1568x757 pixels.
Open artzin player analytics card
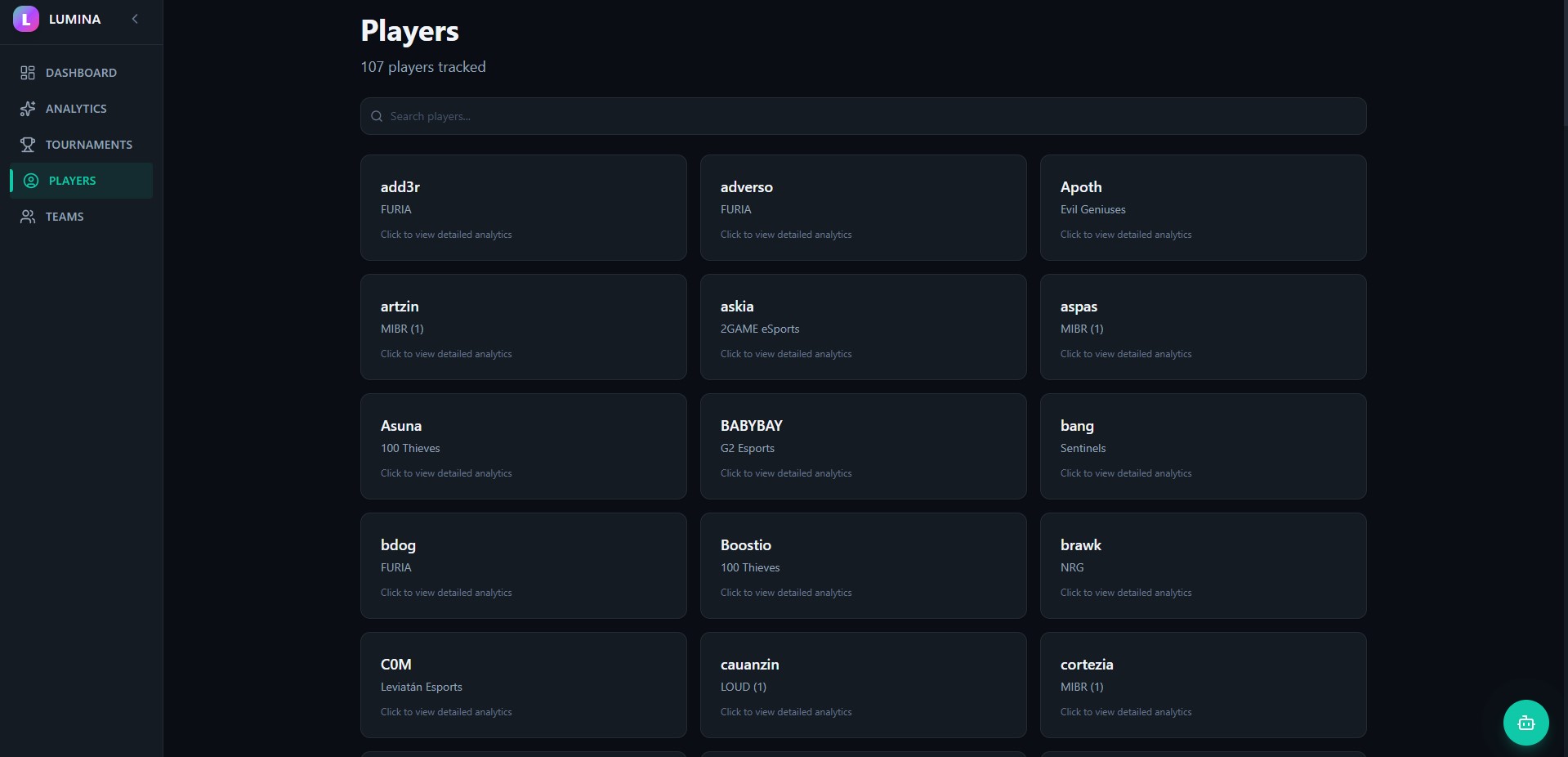point(524,327)
